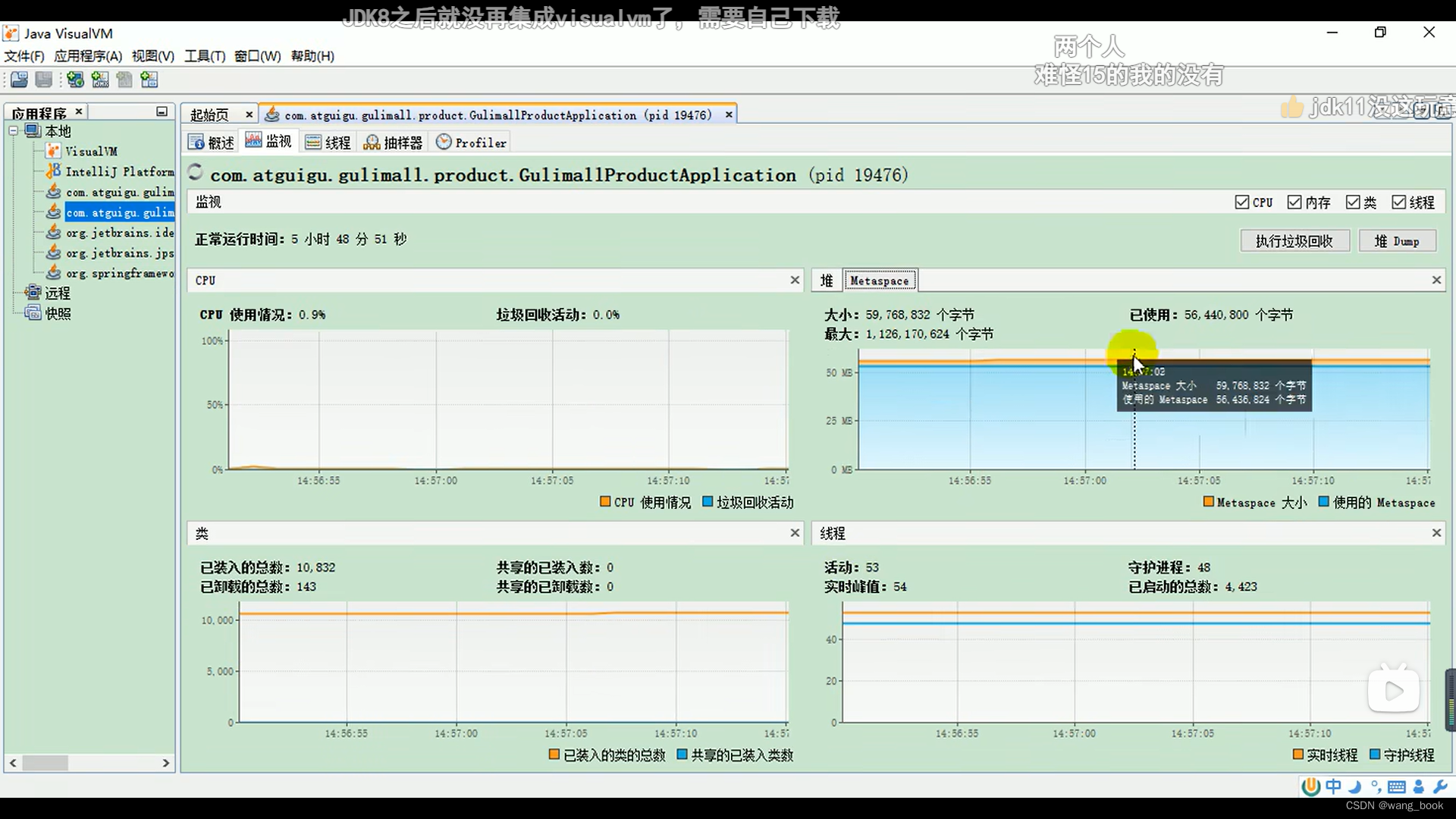The image size is (1456, 819).
Task: Click the last toolbar icon with grid
Action: (149, 80)
